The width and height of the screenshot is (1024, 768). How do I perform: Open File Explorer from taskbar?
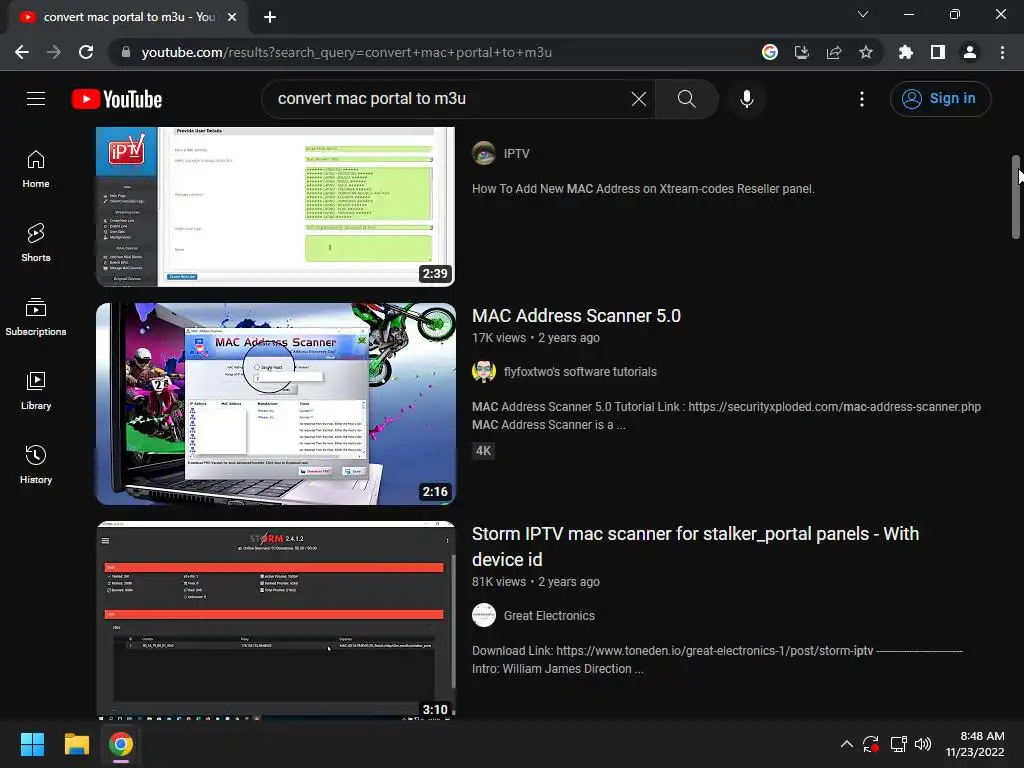[76, 744]
